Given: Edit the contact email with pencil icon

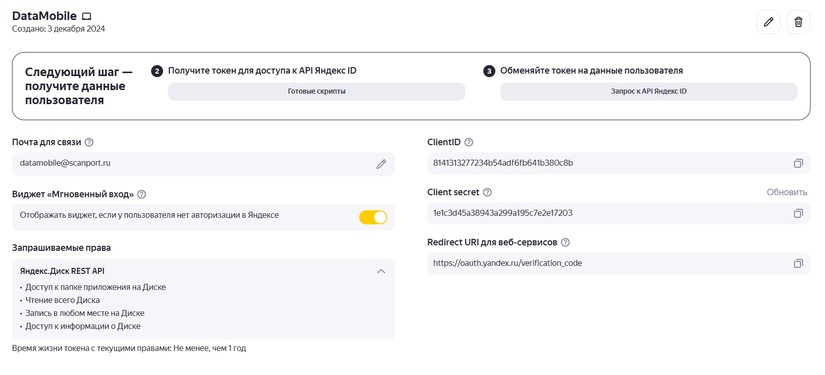Looking at the screenshot, I should 381,164.
